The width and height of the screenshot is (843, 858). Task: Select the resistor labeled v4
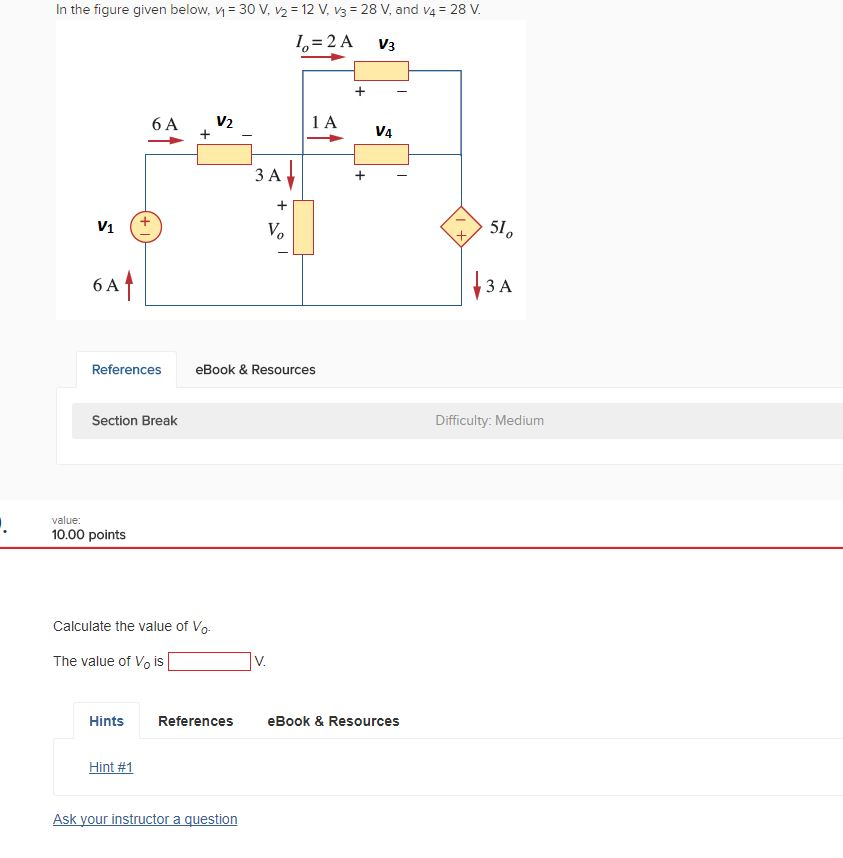[381, 154]
